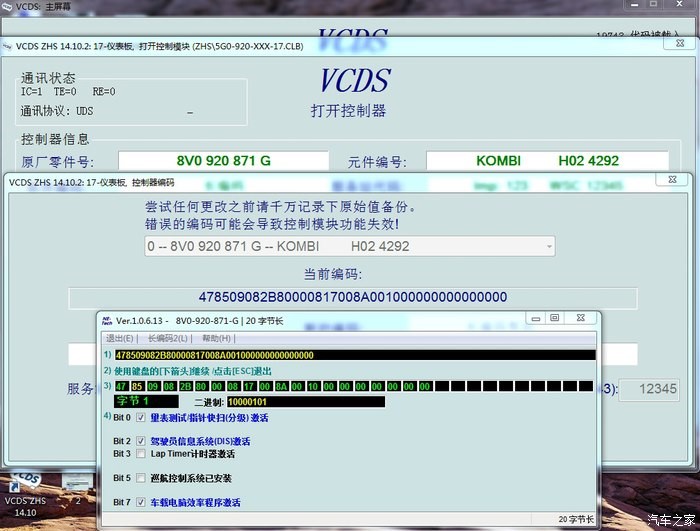Screen dimensions: 700x531
Task: Close the long coding helper window
Action: click(x=580, y=318)
